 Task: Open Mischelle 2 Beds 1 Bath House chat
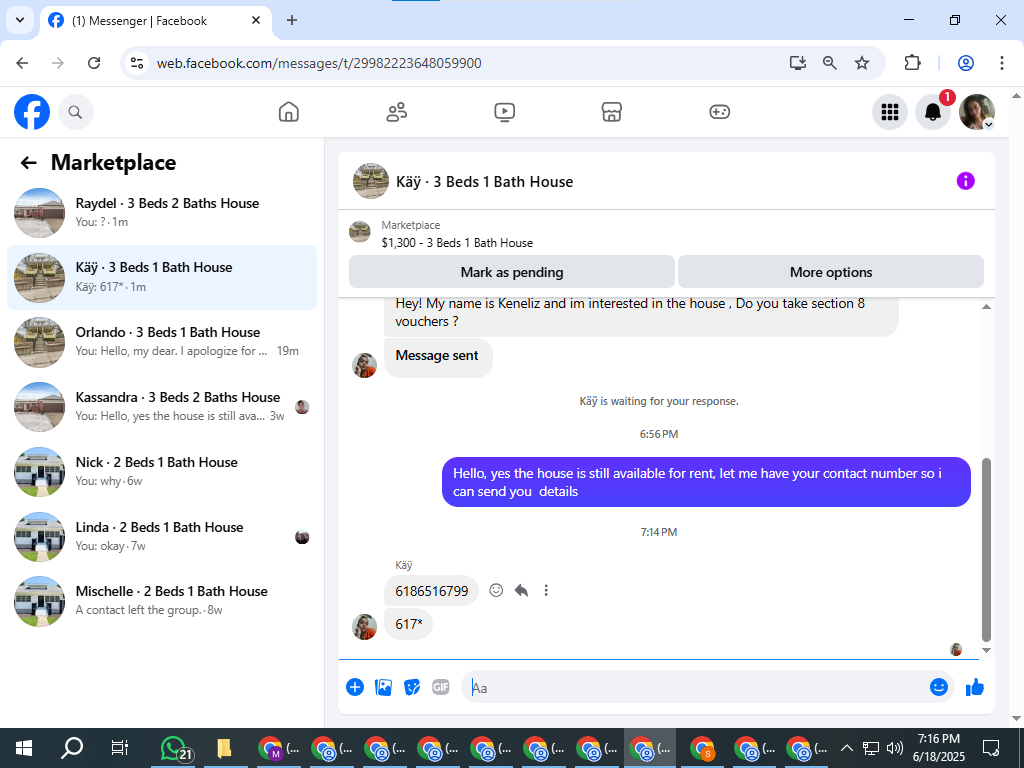click(162, 601)
